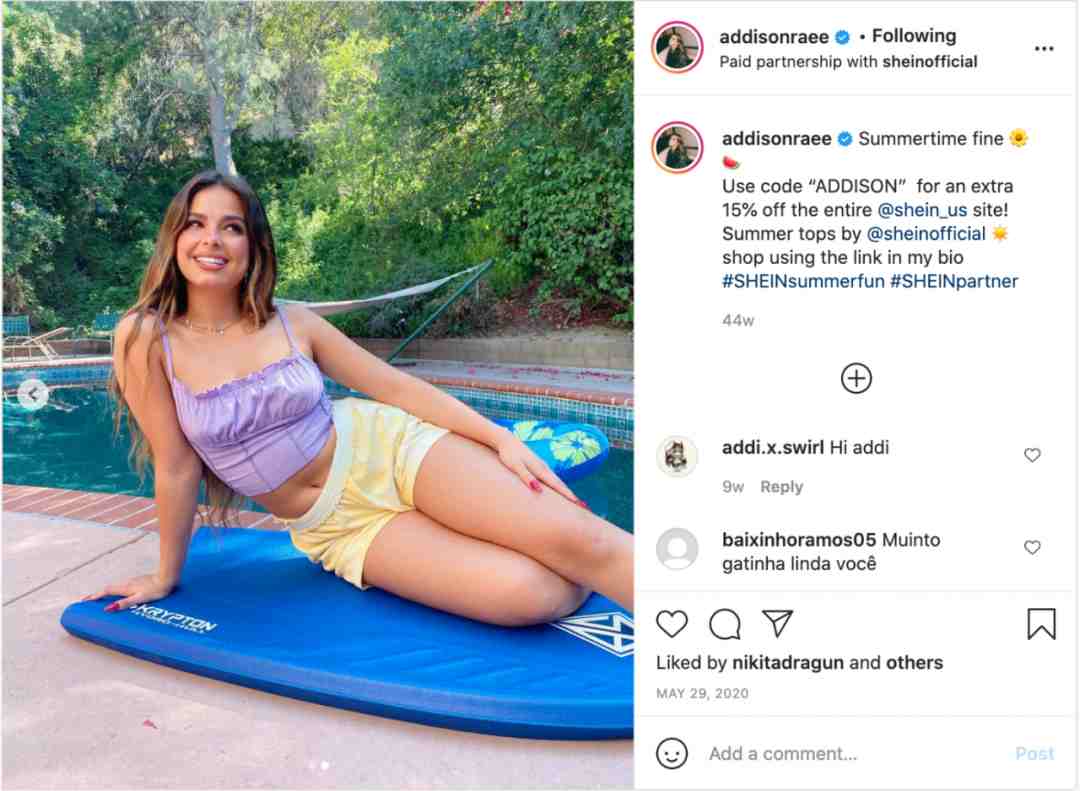The height and width of the screenshot is (791, 1080).
Task: Reply to addi.x.swirl's comment
Action: point(781,486)
